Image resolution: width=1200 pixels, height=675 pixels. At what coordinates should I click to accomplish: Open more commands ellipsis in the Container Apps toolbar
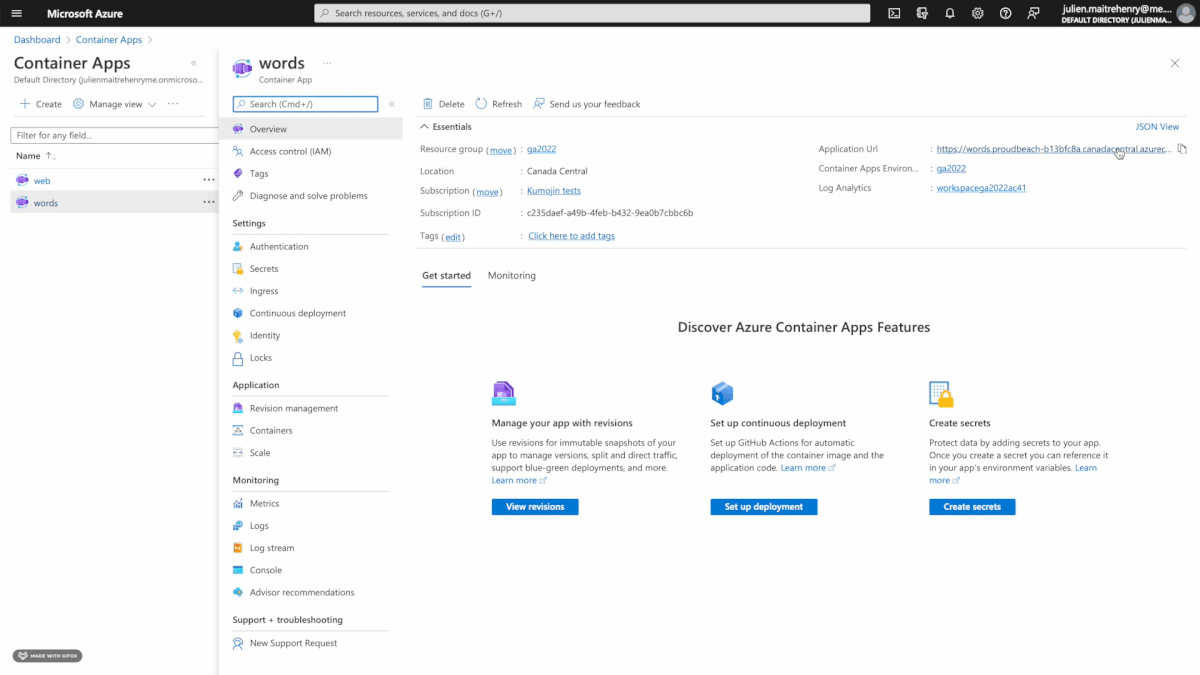pyautogui.click(x=173, y=104)
